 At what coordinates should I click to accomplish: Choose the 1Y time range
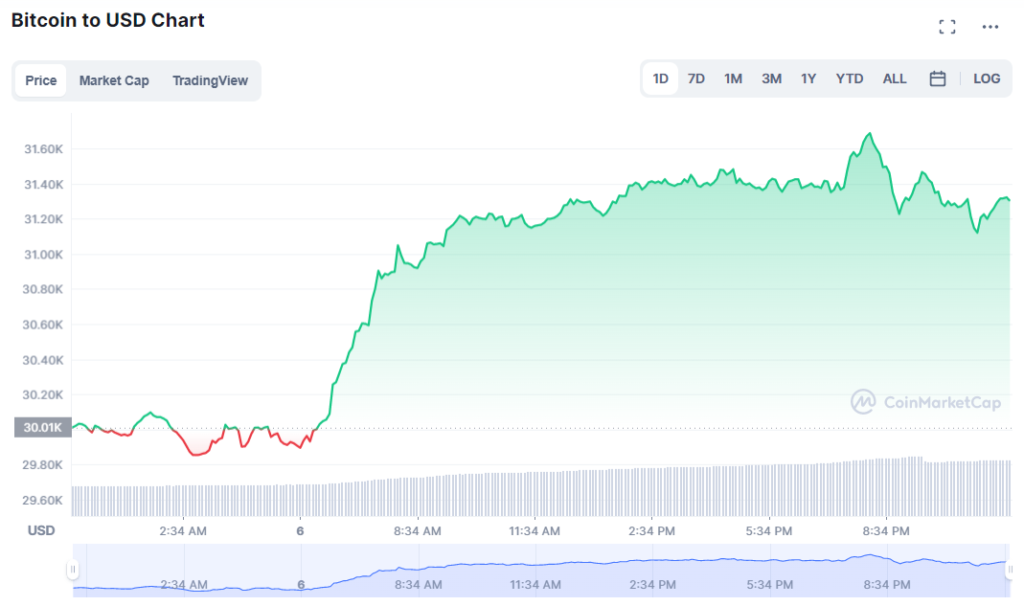(x=808, y=79)
